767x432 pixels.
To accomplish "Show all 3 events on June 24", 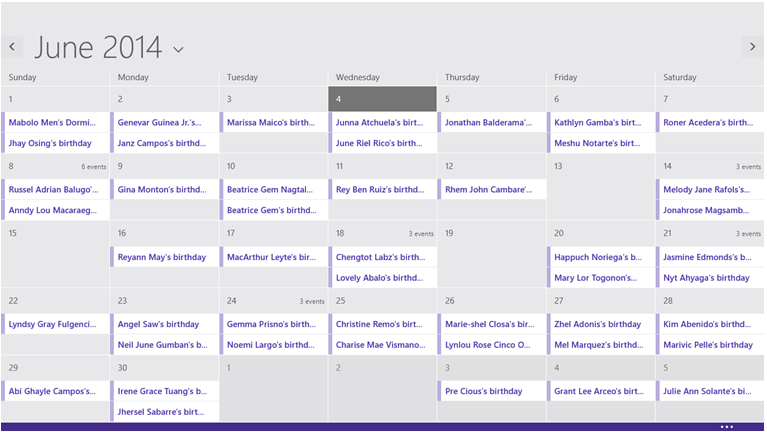I will (312, 301).
